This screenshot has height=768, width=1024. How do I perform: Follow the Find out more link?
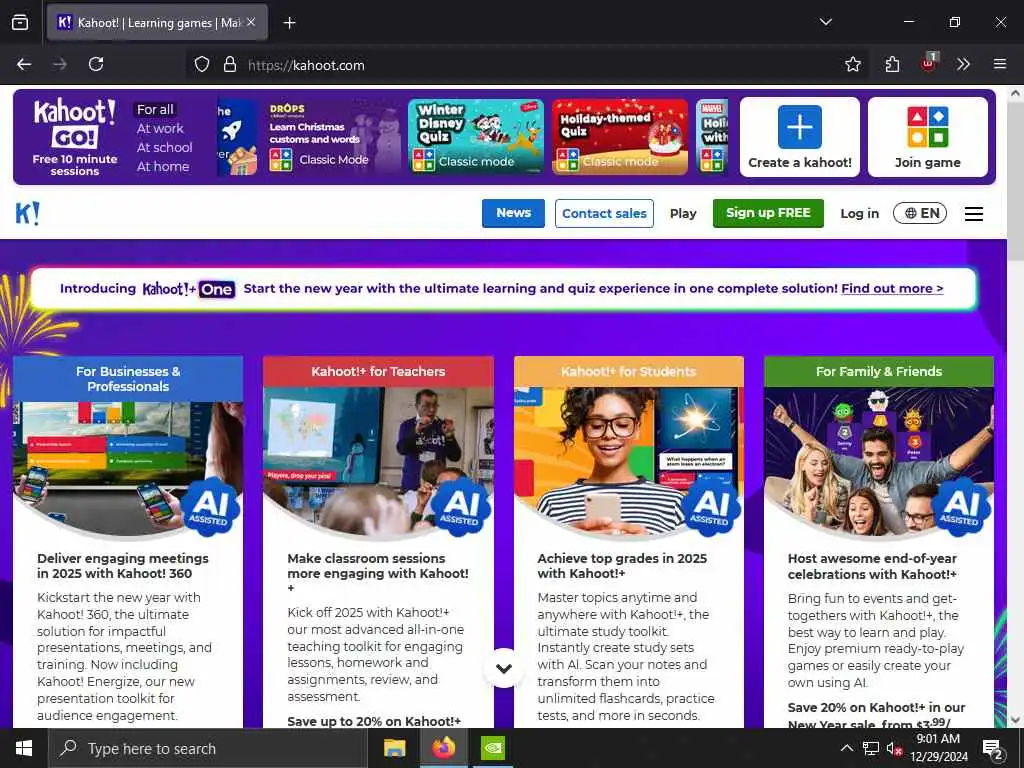click(892, 289)
